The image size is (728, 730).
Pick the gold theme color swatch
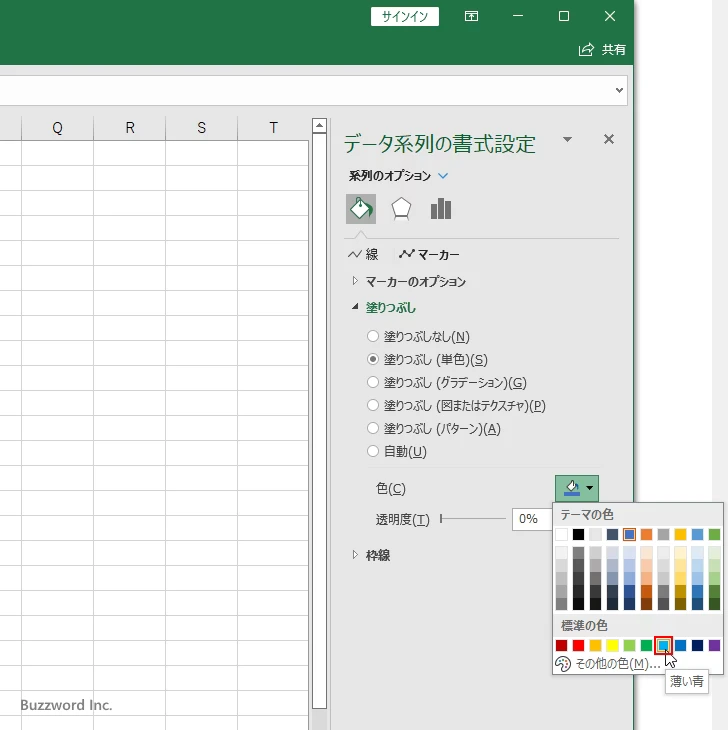click(x=680, y=534)
